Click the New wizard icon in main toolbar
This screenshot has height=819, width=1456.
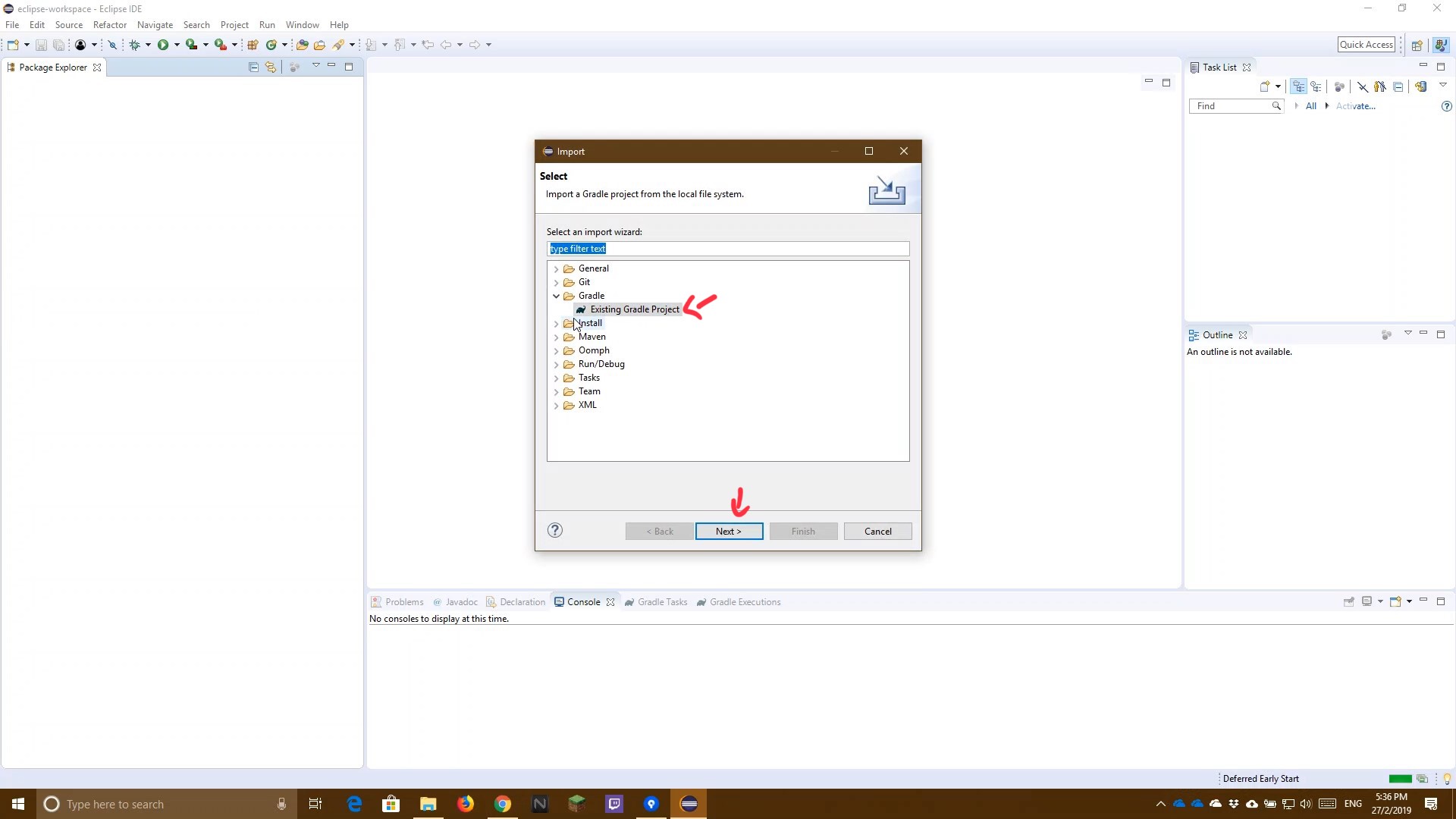click(x=13, y=45)
